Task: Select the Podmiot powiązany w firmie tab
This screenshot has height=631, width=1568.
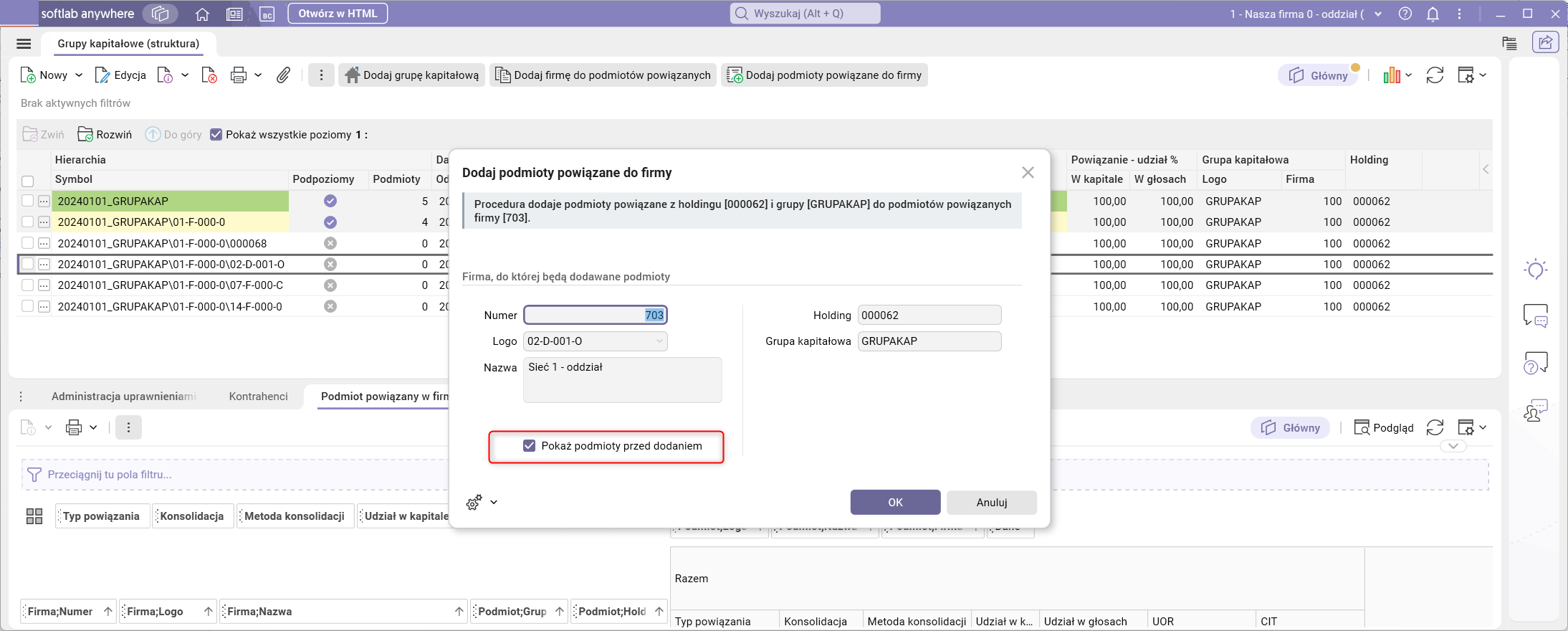Action: click(x=385, y=397)
